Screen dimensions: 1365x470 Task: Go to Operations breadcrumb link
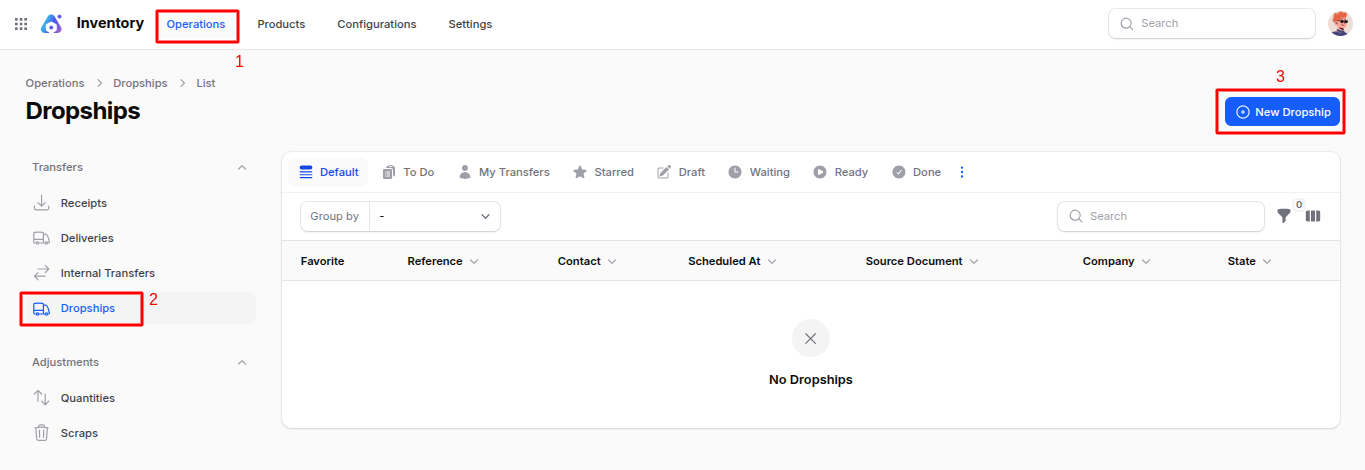[x=55, y=83]
